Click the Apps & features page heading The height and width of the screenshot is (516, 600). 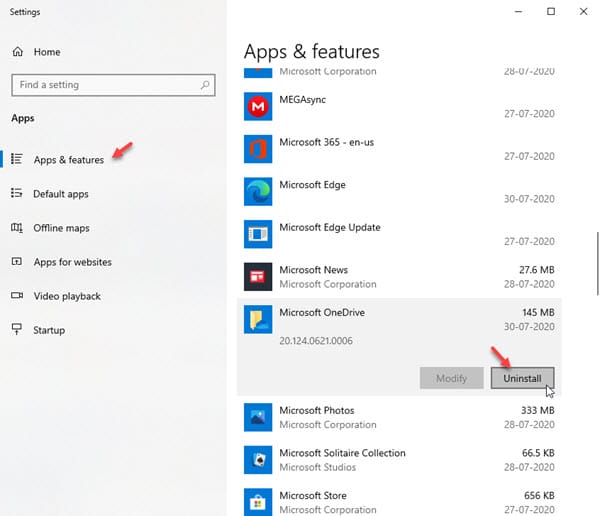311,51
